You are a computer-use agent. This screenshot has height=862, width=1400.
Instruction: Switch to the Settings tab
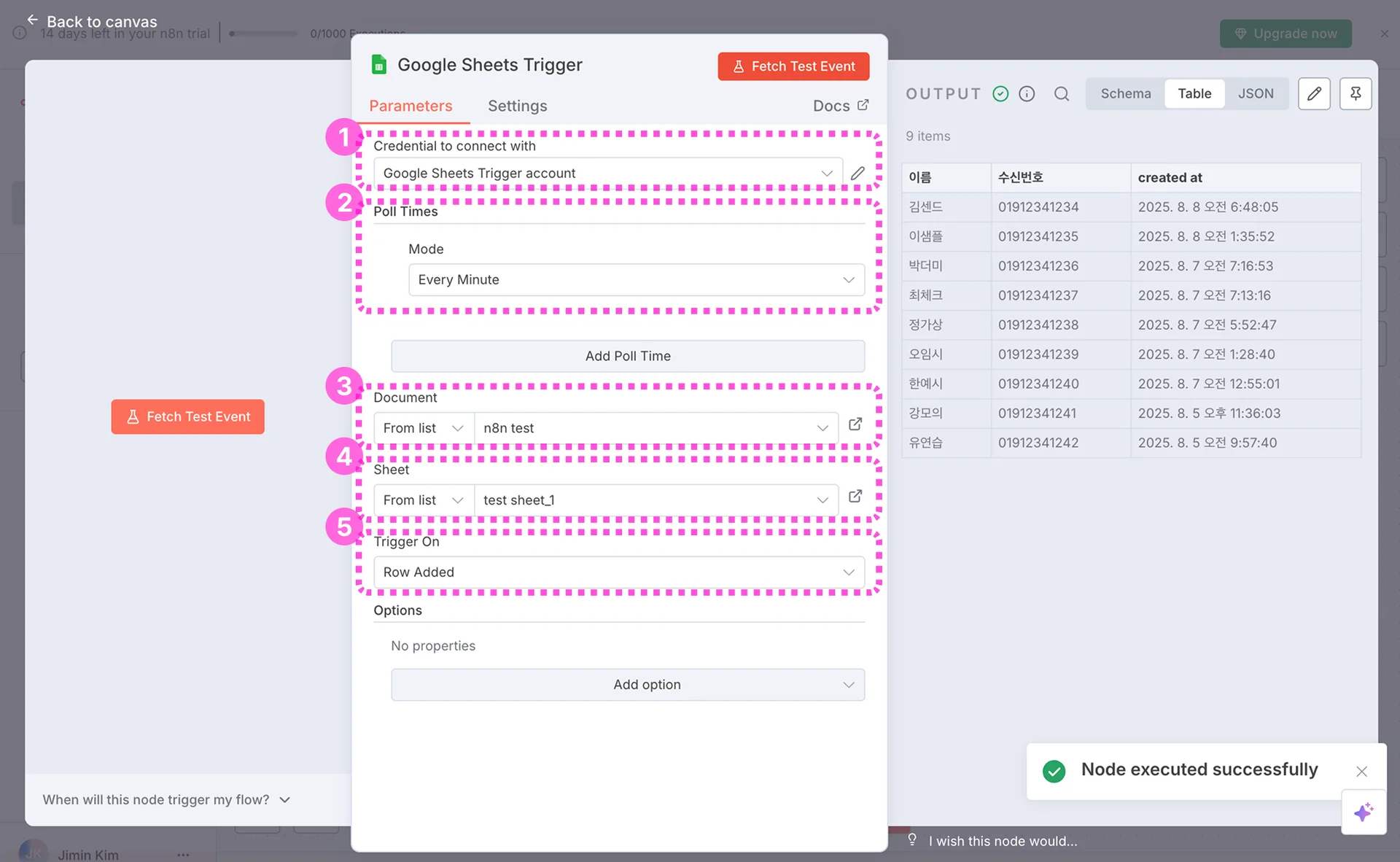[x=517, y=106]
